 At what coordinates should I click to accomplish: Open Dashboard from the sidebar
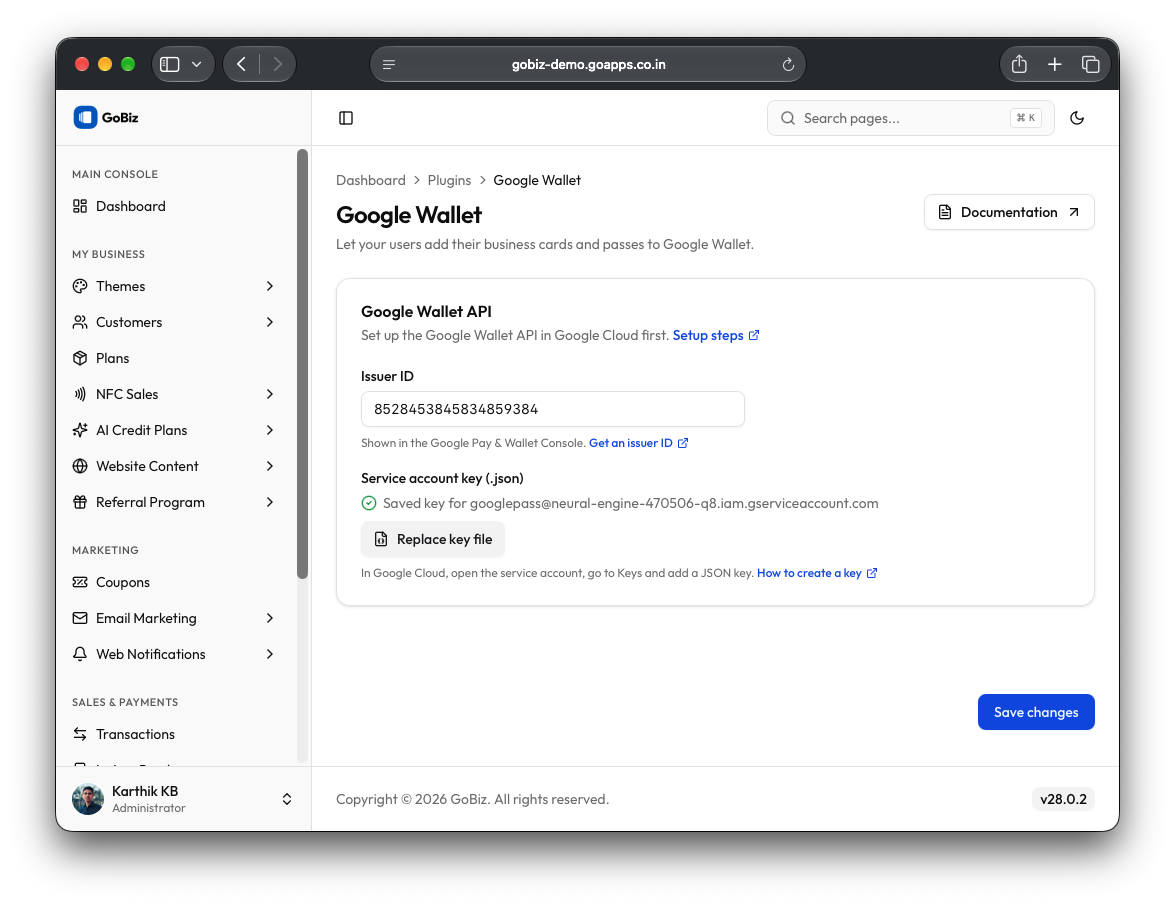(x=176, y=206)
